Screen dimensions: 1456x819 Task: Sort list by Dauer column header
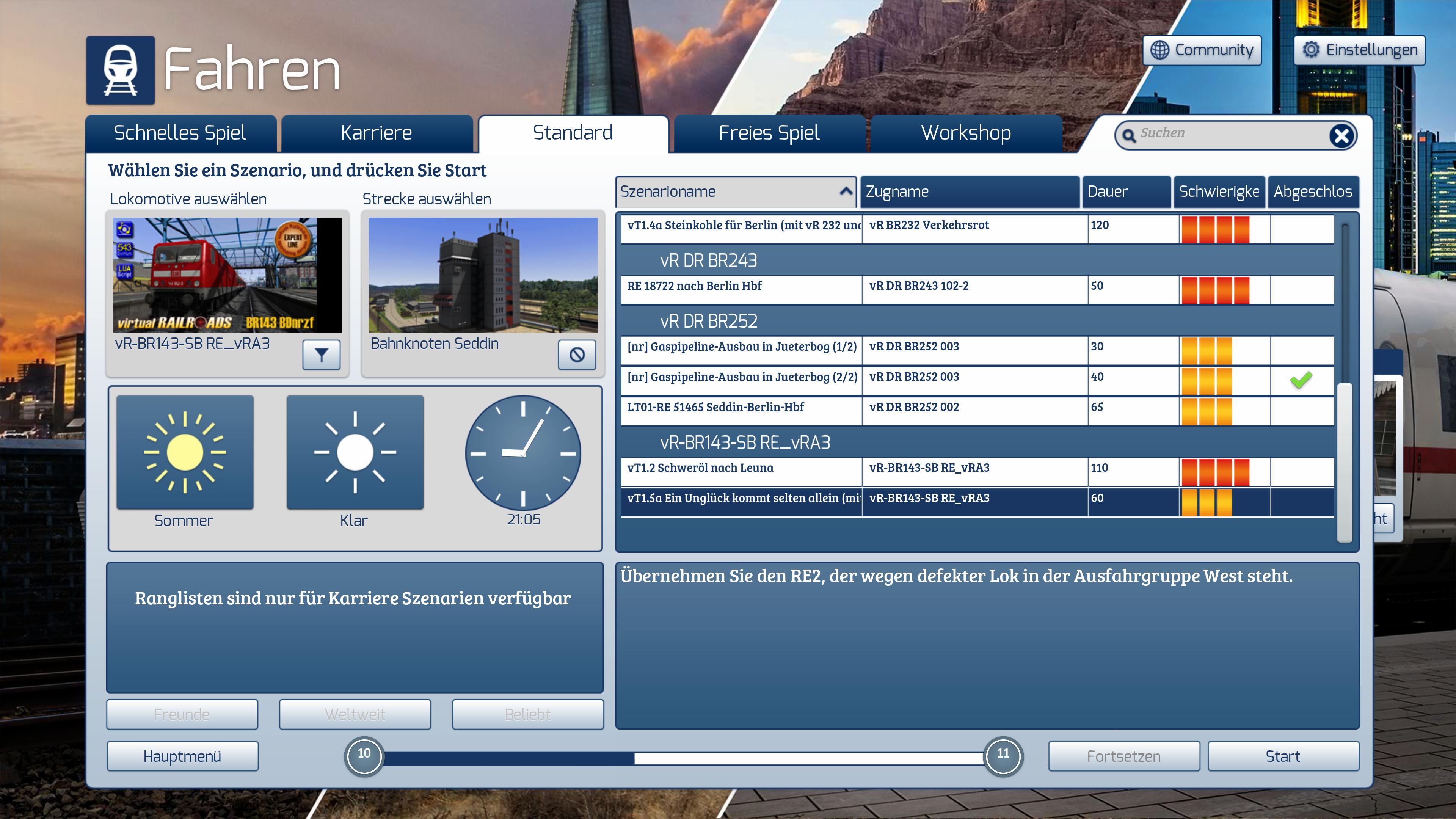click(1125, 191)
